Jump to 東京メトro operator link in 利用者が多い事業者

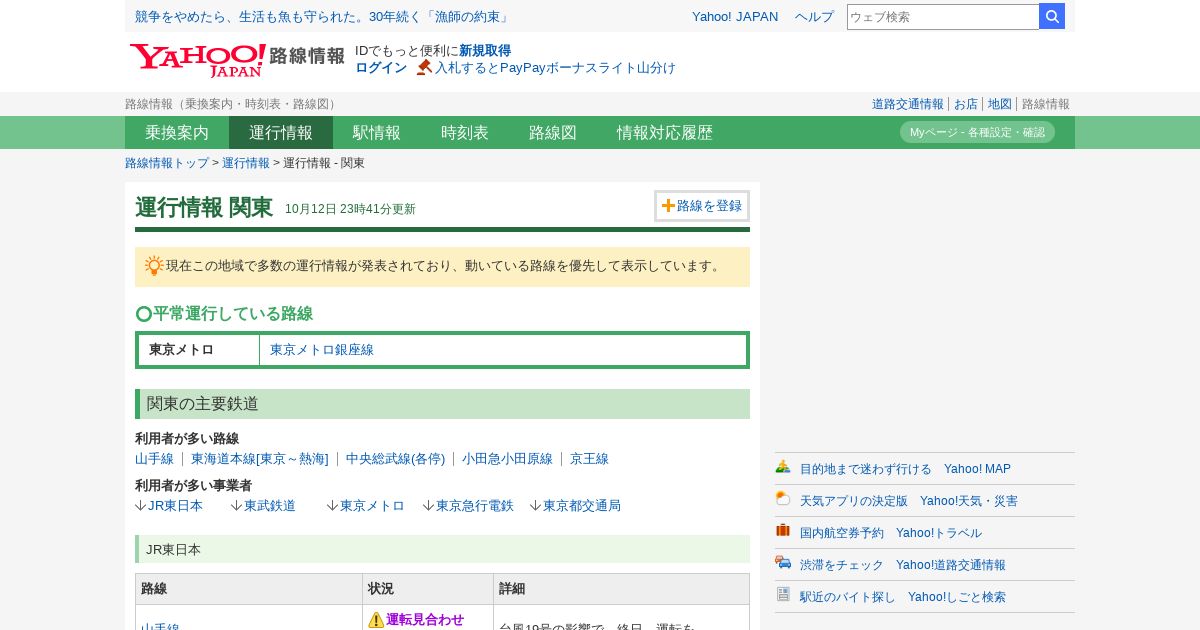pyautogui.click(x=372, y=506)
